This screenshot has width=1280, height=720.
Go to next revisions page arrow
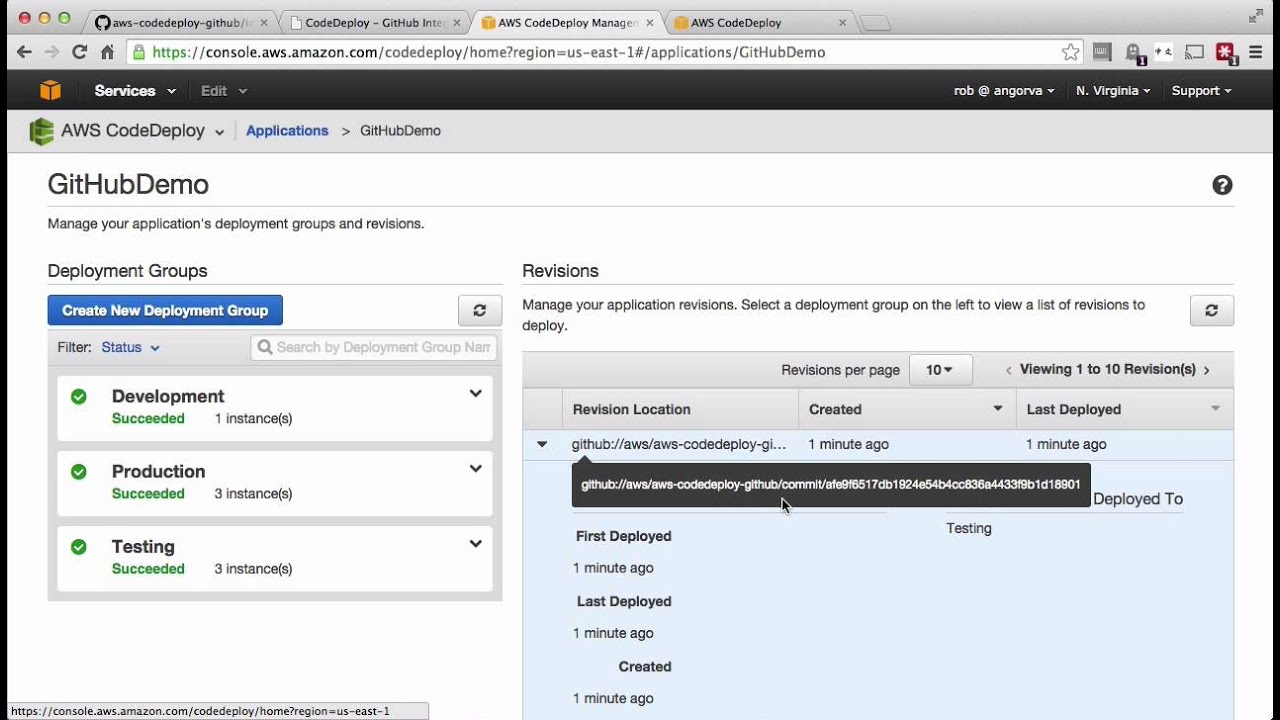1207,370
